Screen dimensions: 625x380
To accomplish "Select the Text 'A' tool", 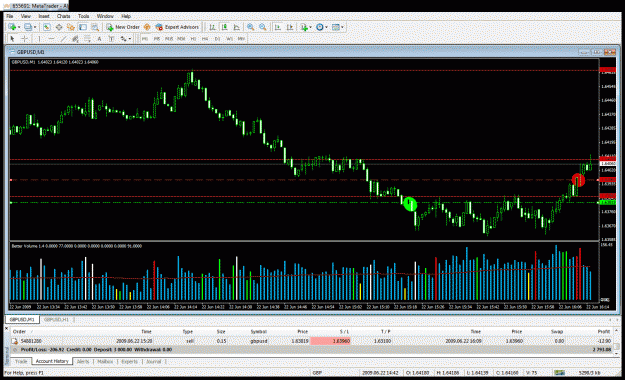I will 99,39.
